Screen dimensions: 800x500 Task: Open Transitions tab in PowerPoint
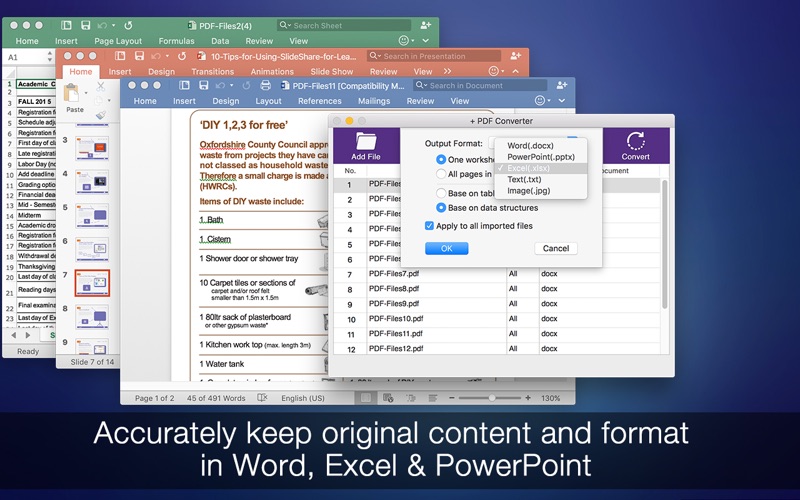click(x=212, y=71)
